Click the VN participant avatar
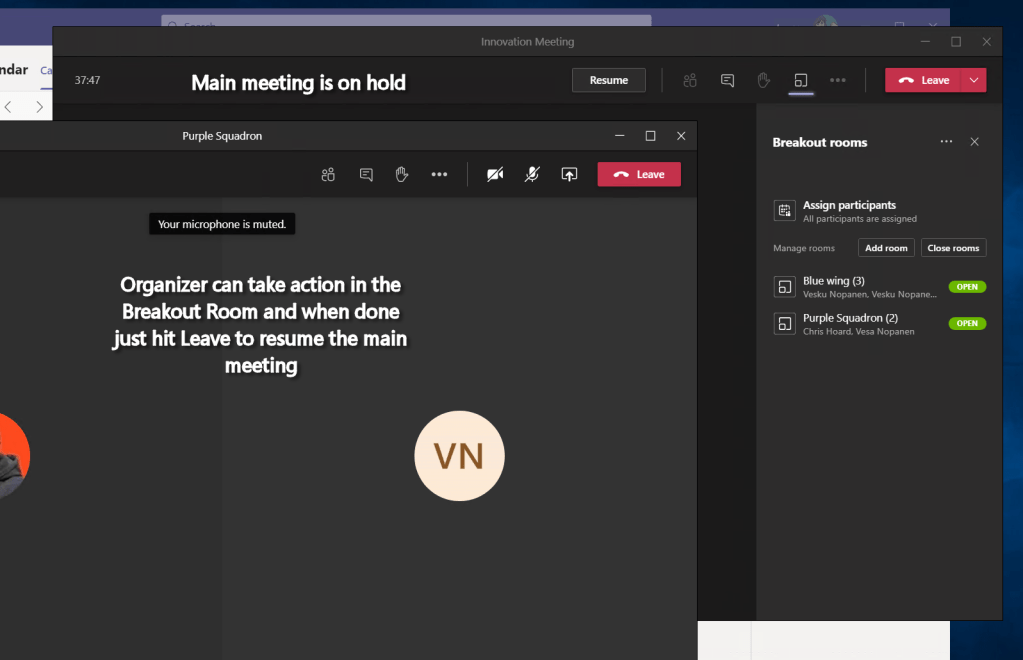The width and height of the screenshot is (1023, 660). 459,456
